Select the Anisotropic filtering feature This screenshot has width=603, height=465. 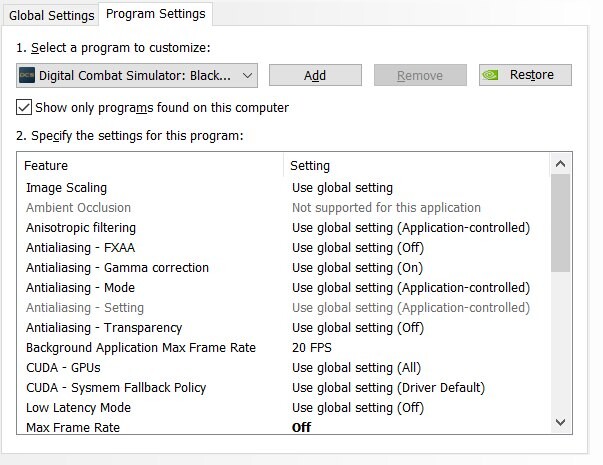[81, 228]
